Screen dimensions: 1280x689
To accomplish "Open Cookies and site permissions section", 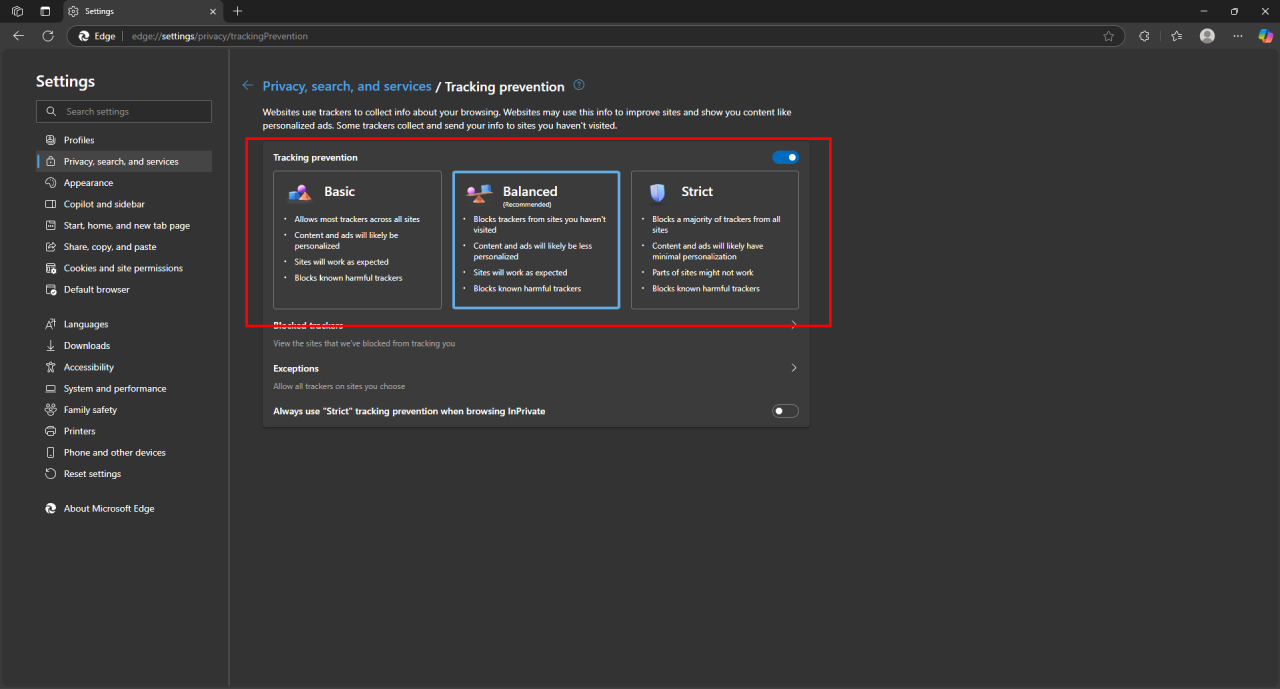I will (124, 268).
